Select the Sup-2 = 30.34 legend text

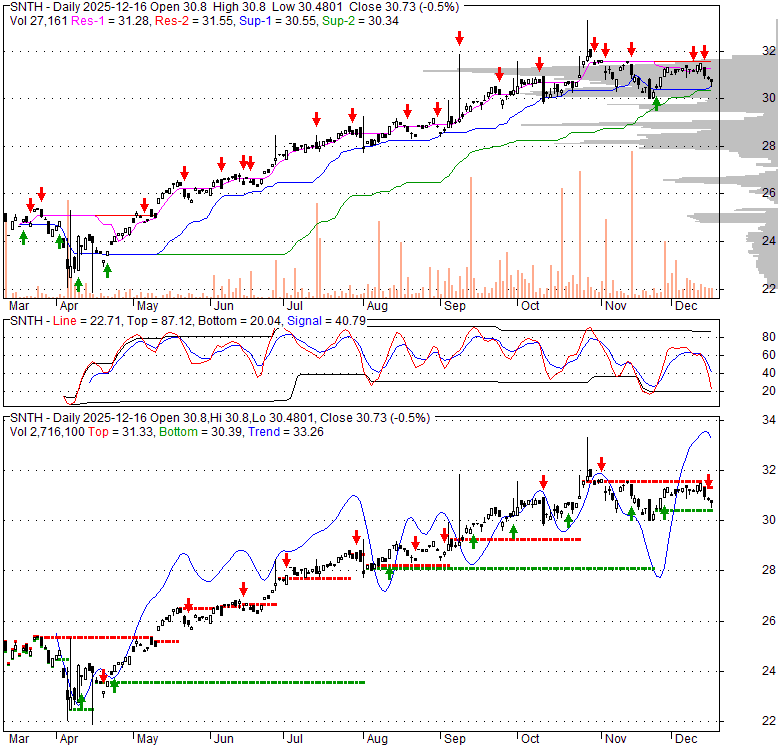360,21
